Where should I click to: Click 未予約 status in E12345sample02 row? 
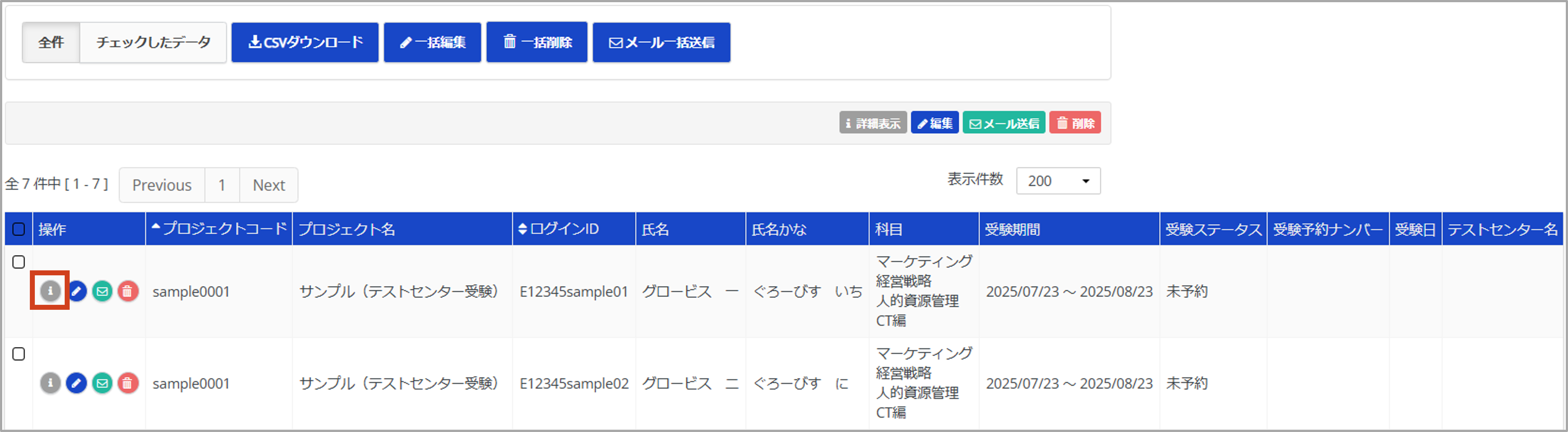tap(1187, 383)
